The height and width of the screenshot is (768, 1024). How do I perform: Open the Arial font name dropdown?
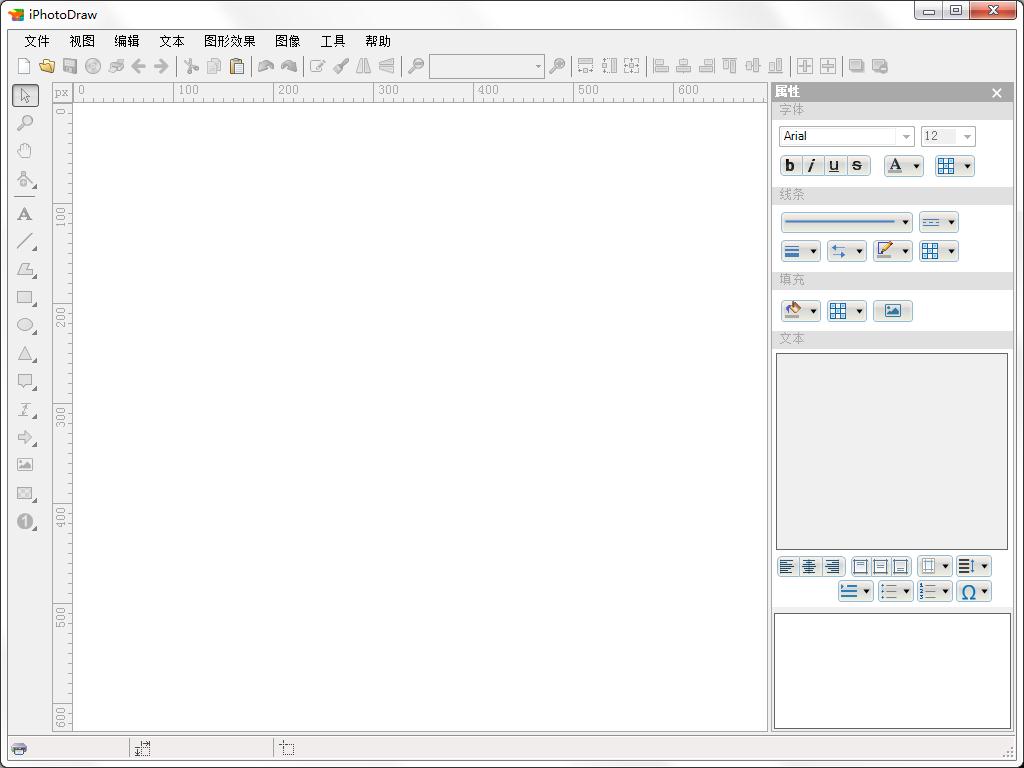click(846, 136)
